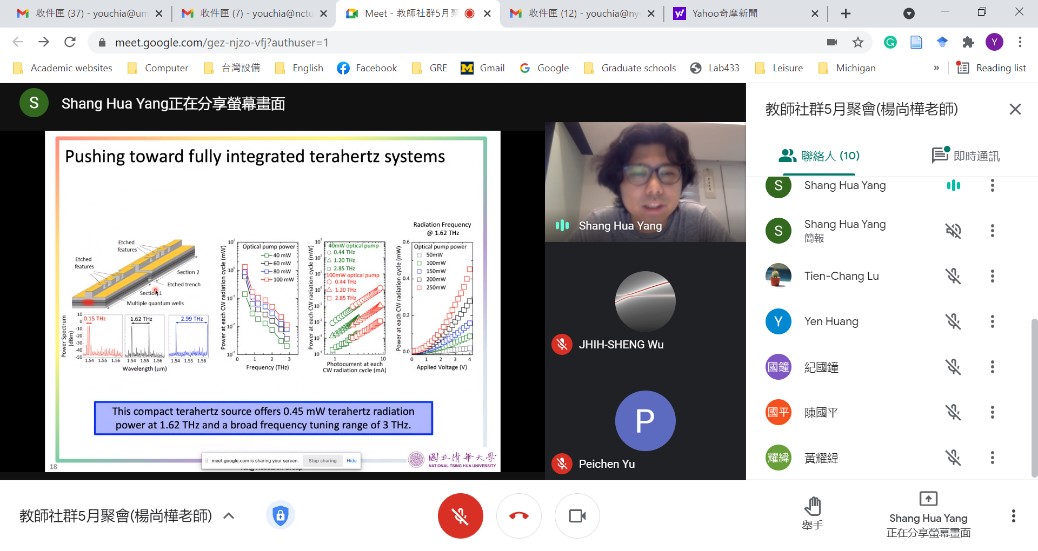Open Meet's three-dot more options menu
Image resolution: width=1038 pixels, height=551 pixels.
point(1013,516)
